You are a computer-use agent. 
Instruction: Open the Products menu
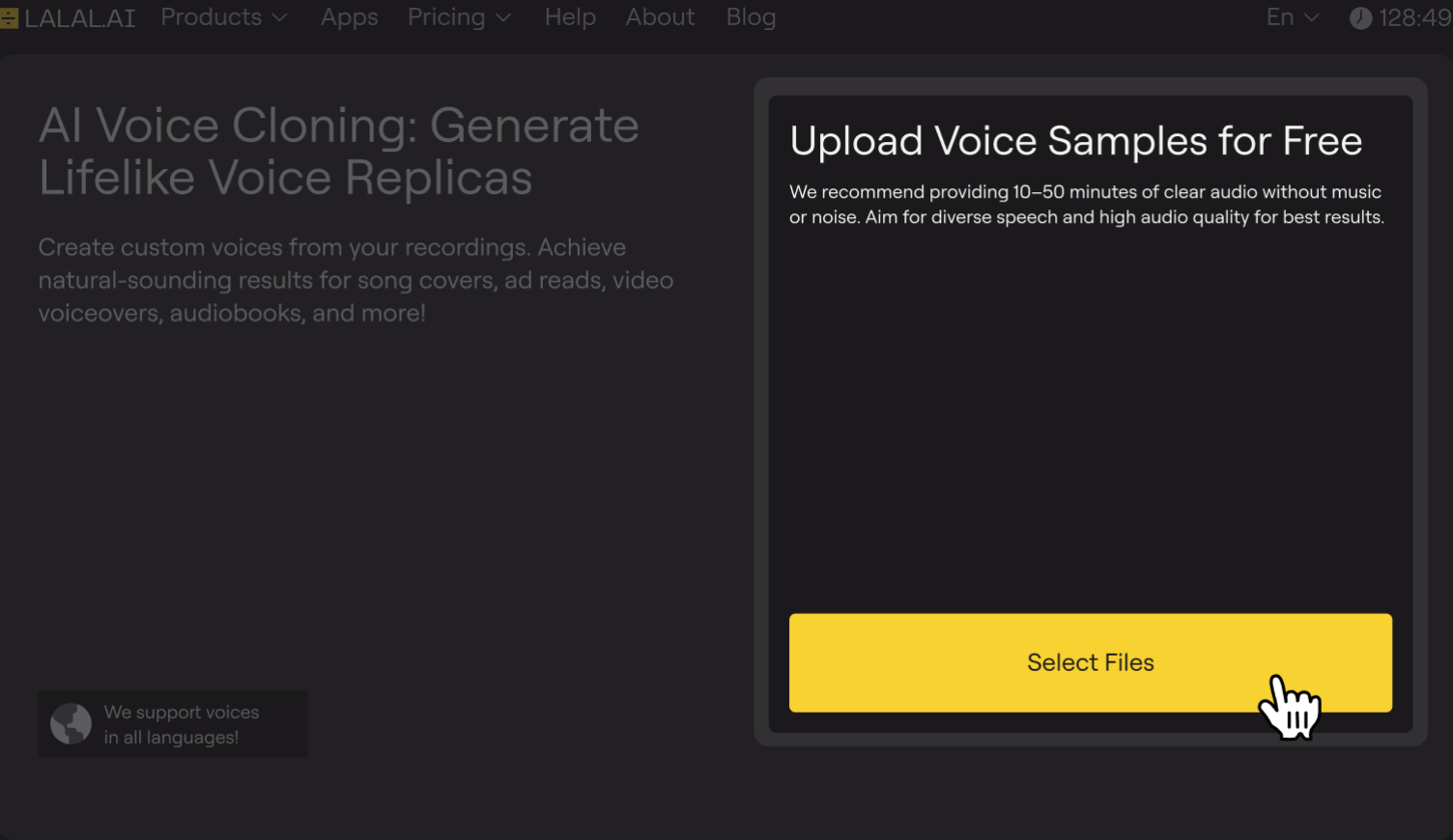click(211, 17)
